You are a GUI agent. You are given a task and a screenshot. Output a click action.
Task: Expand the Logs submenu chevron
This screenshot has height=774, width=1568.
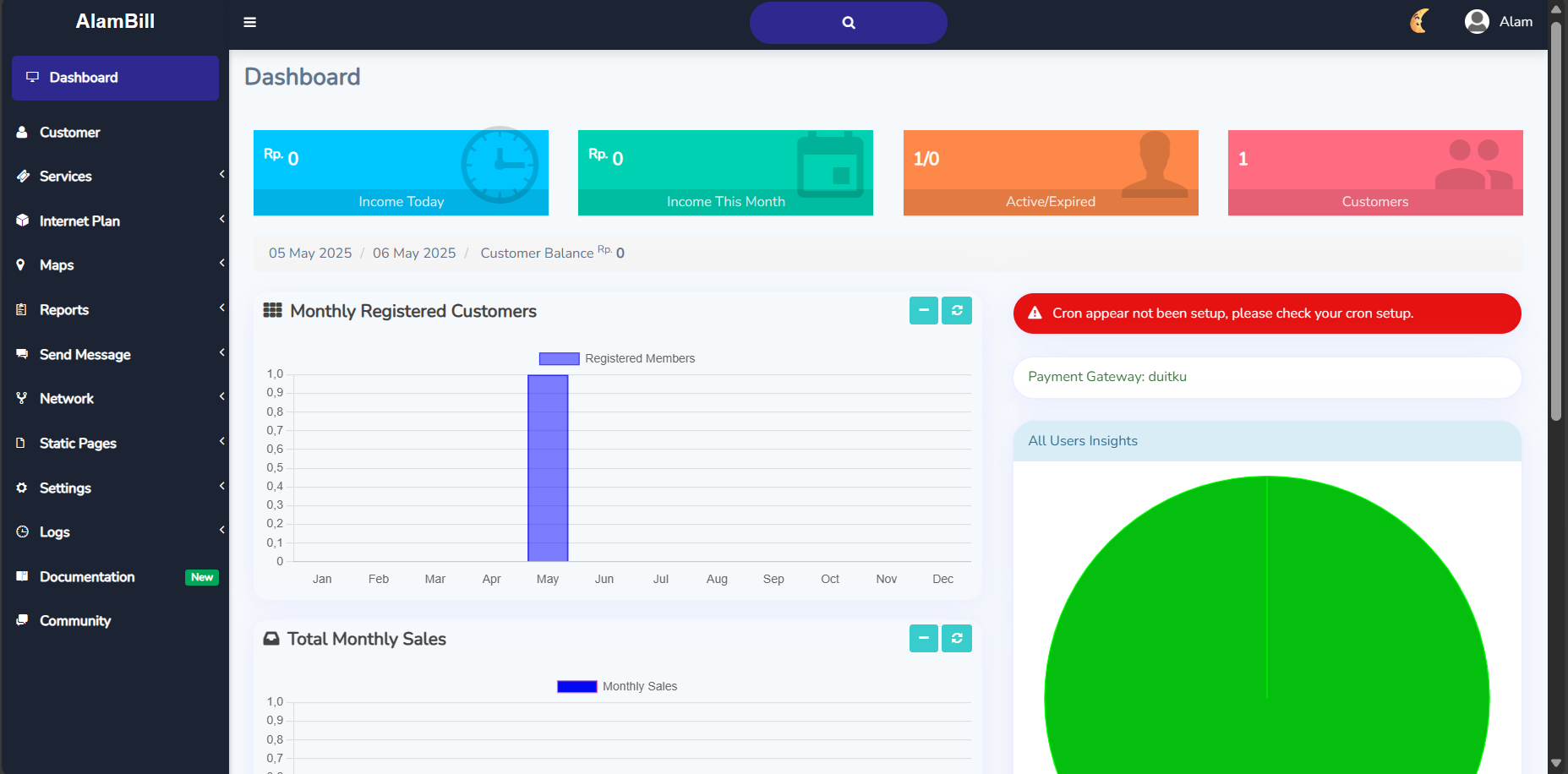coord(221,530)
